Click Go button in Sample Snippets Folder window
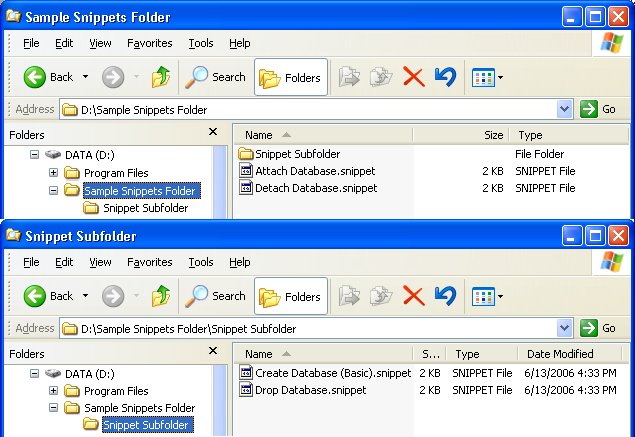This screenshot has width=635, height=437. (x=600, y=109)
